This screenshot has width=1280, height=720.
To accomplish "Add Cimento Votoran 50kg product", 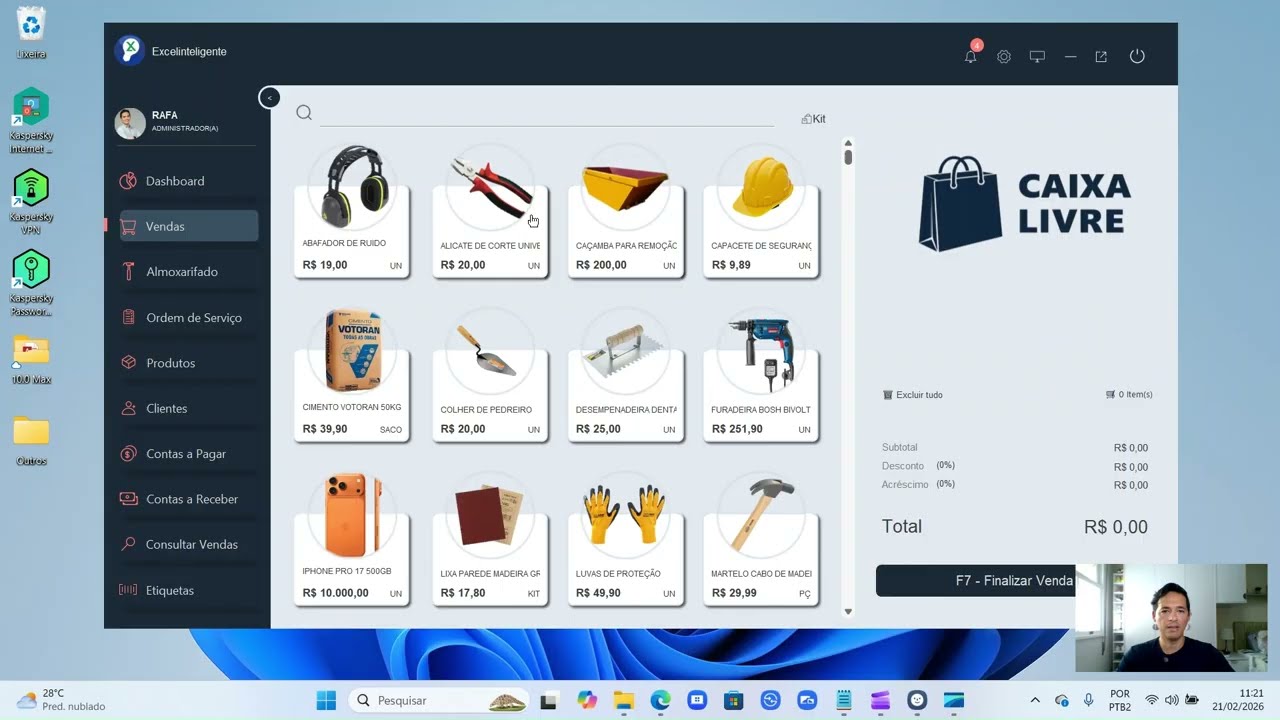I will click(x=351, y=374).
